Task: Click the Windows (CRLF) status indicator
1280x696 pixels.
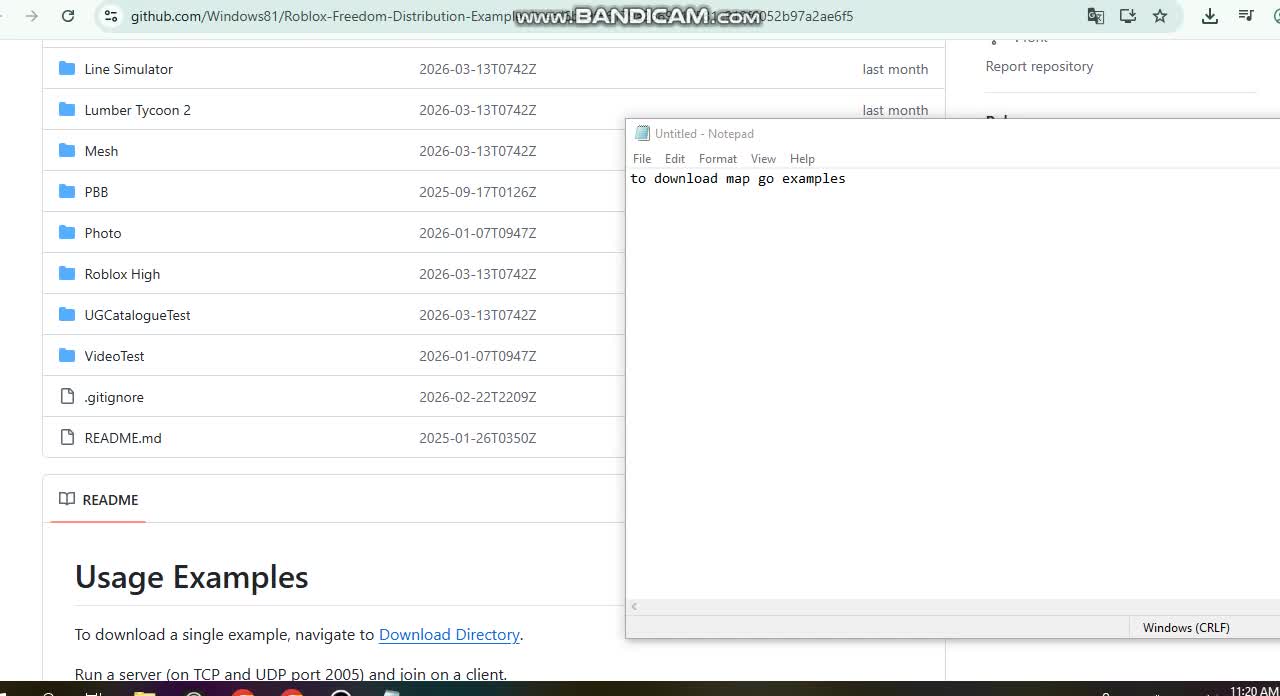Action: 1185,627
